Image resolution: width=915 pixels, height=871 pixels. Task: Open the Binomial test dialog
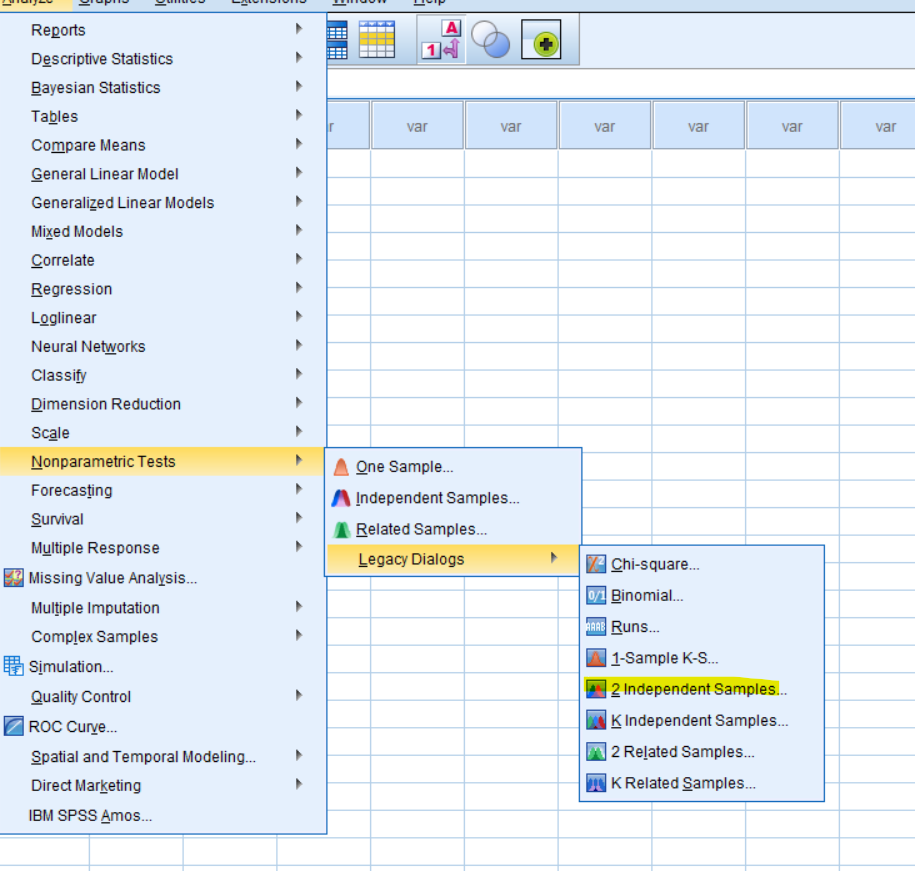(646, 596)
